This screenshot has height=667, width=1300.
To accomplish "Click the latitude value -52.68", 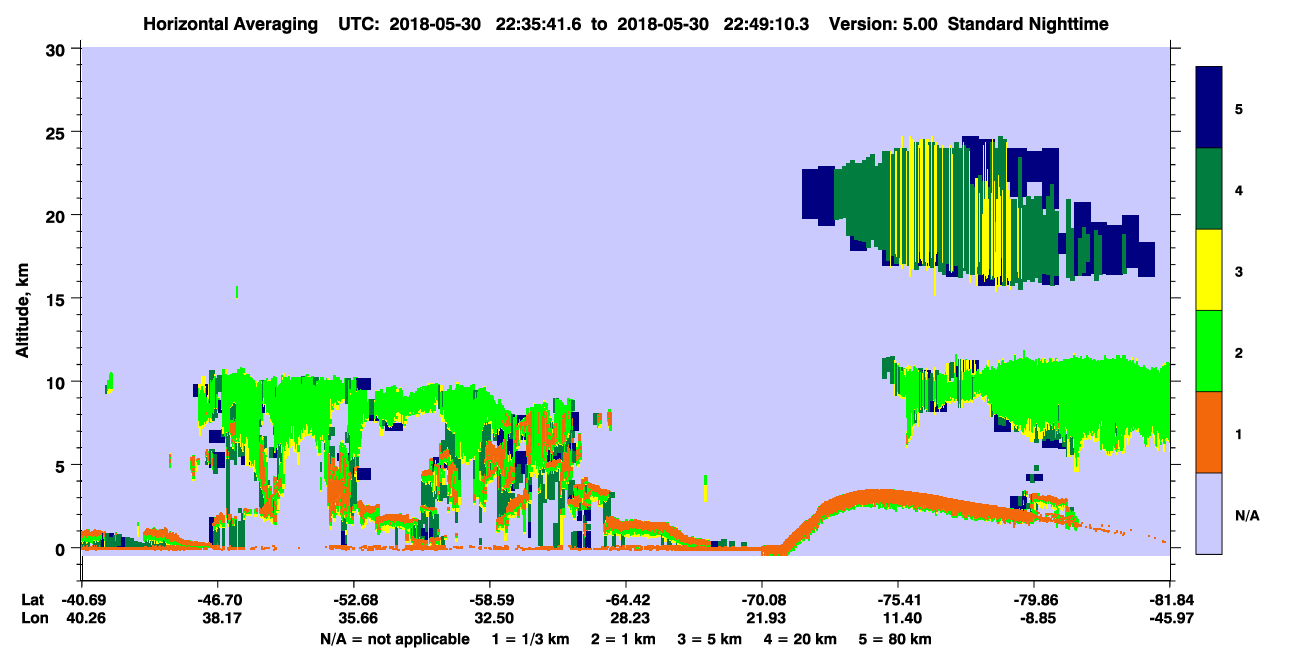I will click(353, 600).
